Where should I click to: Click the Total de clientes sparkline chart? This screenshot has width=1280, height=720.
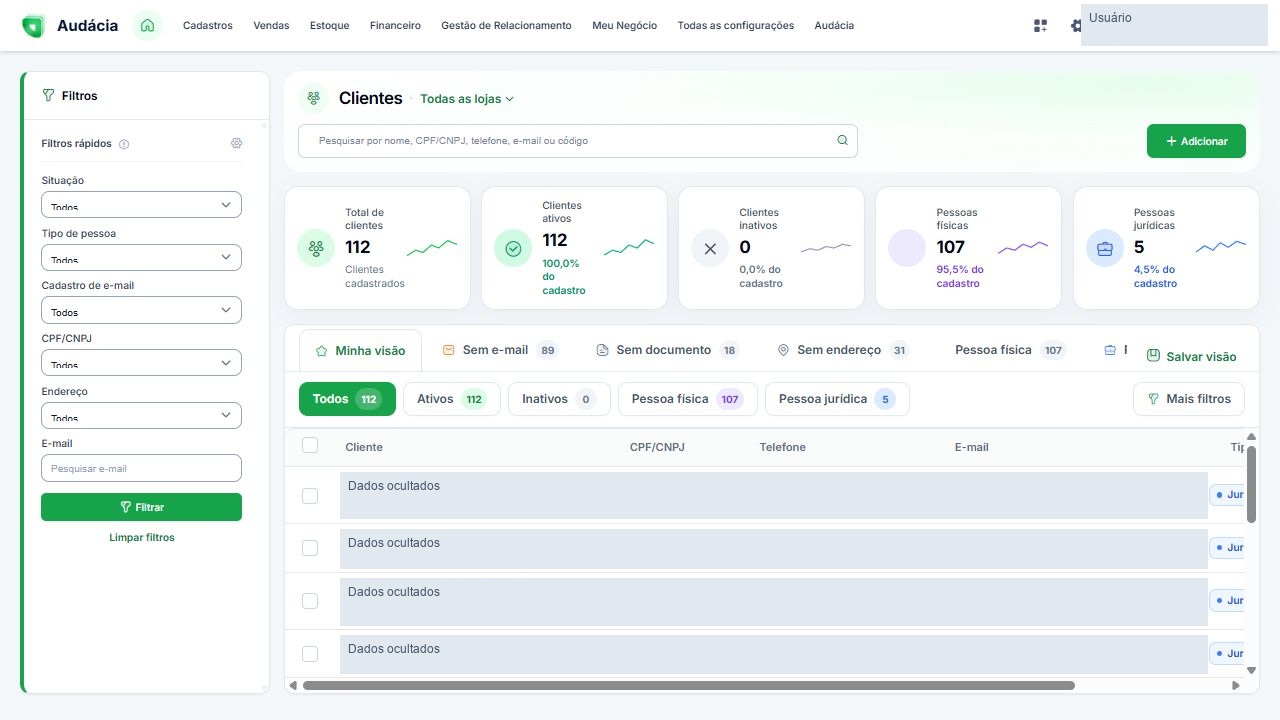432,247
